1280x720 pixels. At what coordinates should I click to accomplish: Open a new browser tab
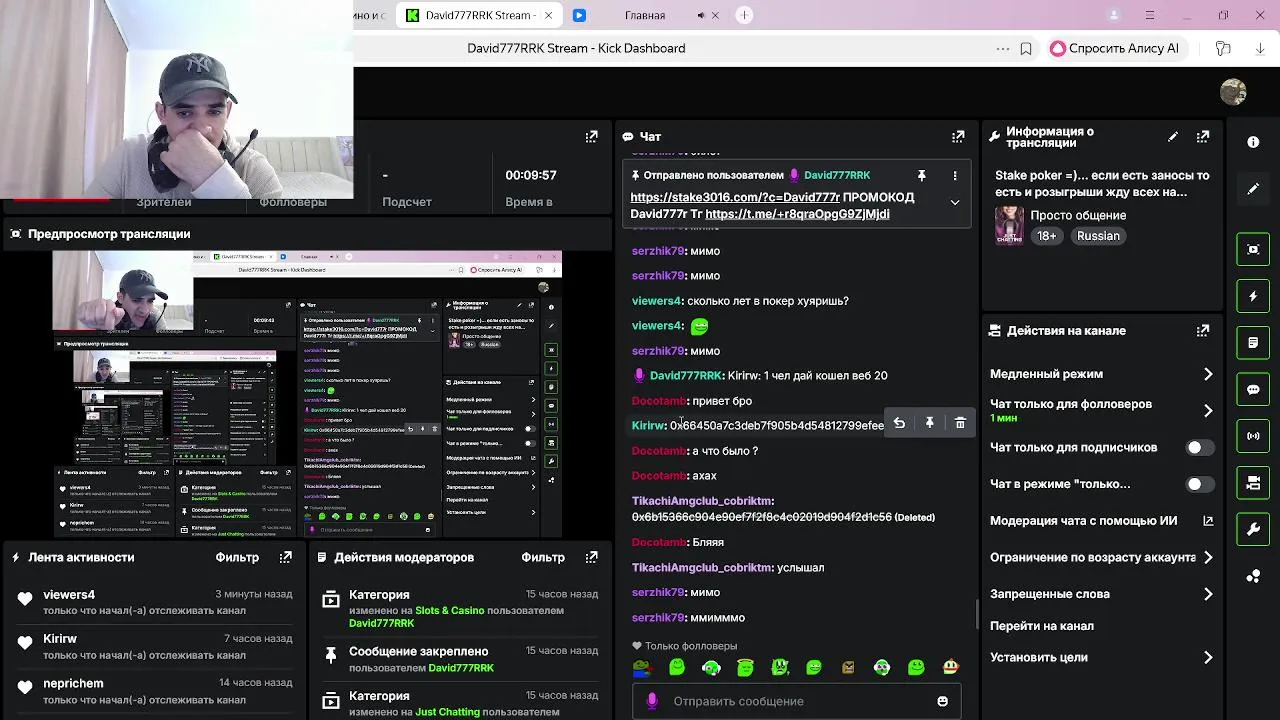(744, 15)
